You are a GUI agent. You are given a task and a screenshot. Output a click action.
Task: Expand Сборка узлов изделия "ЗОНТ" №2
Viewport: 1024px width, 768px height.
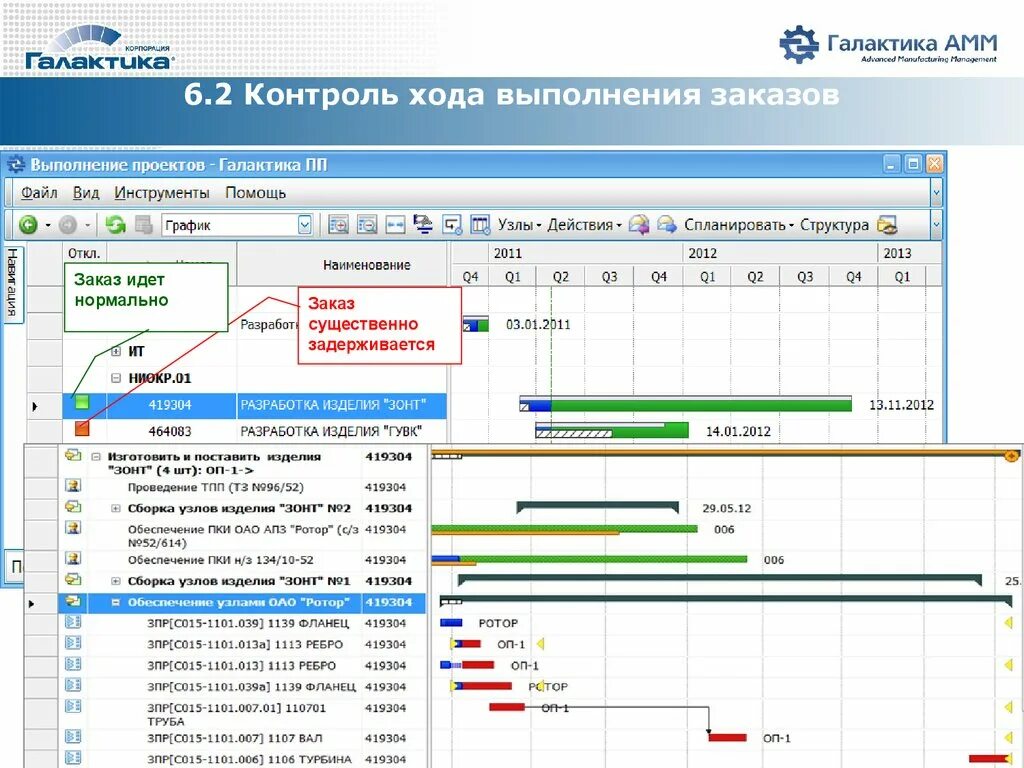(x=116, y=508)
